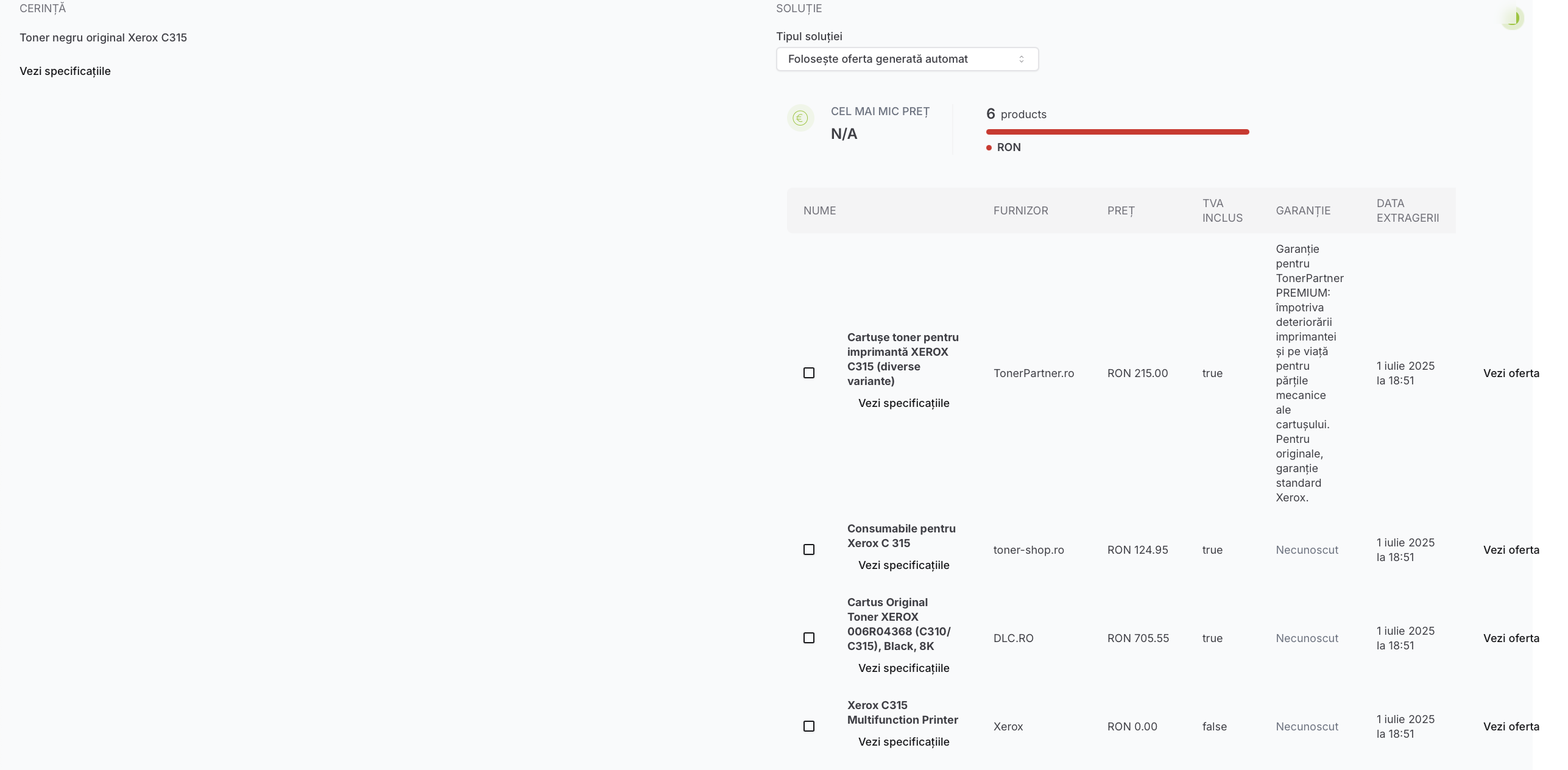Click the Cartus Original Toner XEROX 006R04368 name

point(899,624)
